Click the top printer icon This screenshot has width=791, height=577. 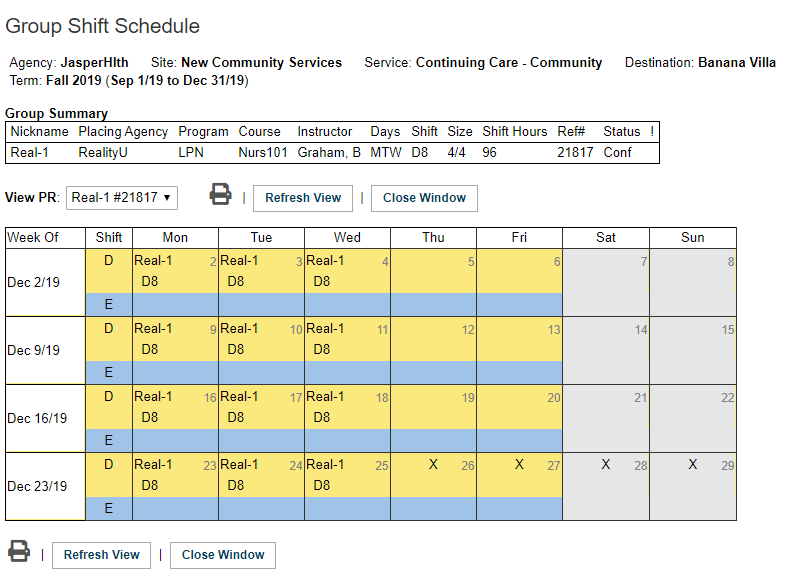coord(220,195)
